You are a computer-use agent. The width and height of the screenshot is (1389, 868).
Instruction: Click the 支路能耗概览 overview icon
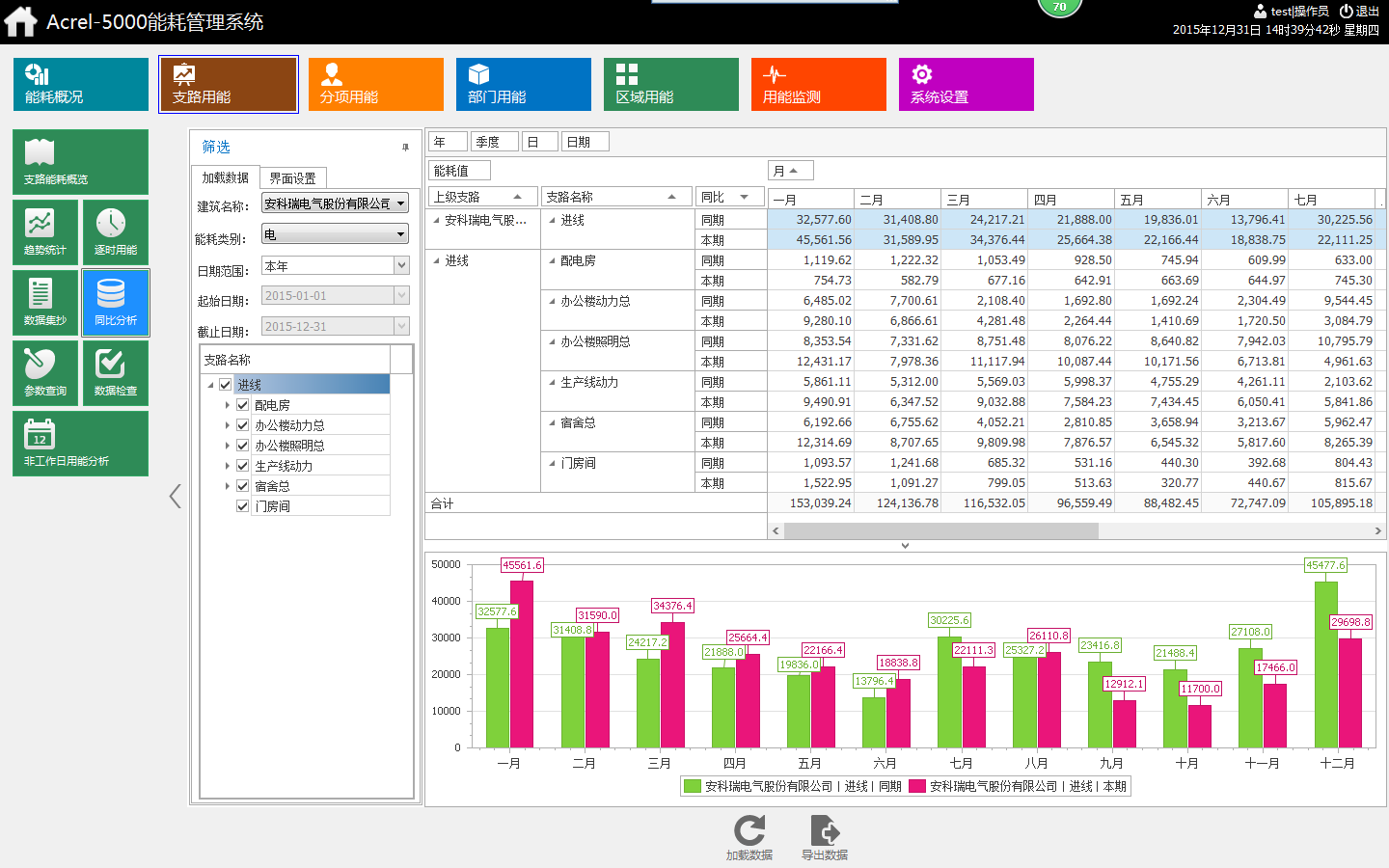click(80, 161)
